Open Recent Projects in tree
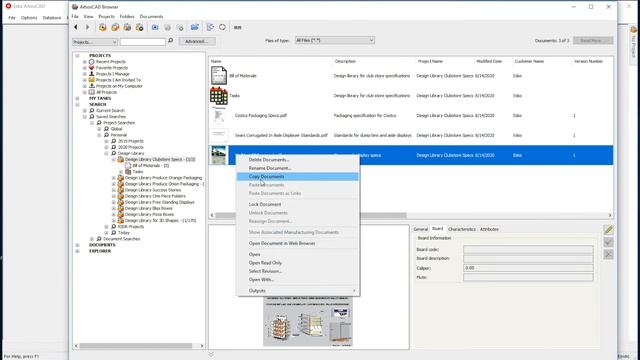This screenshot has height=360, width=640. pos(111,62)
